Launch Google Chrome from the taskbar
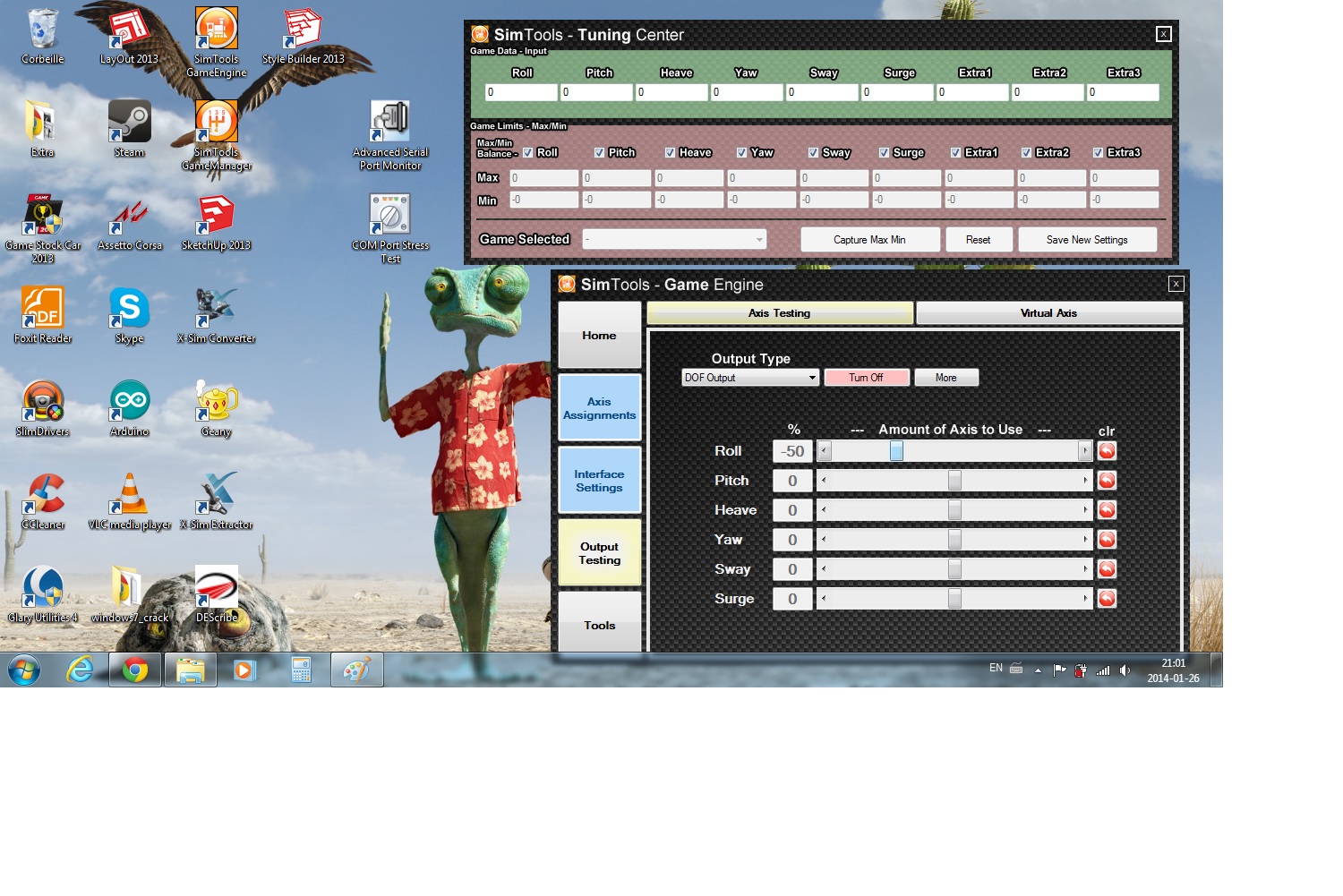The image size is (1343, 896). (x=135, y=670)
